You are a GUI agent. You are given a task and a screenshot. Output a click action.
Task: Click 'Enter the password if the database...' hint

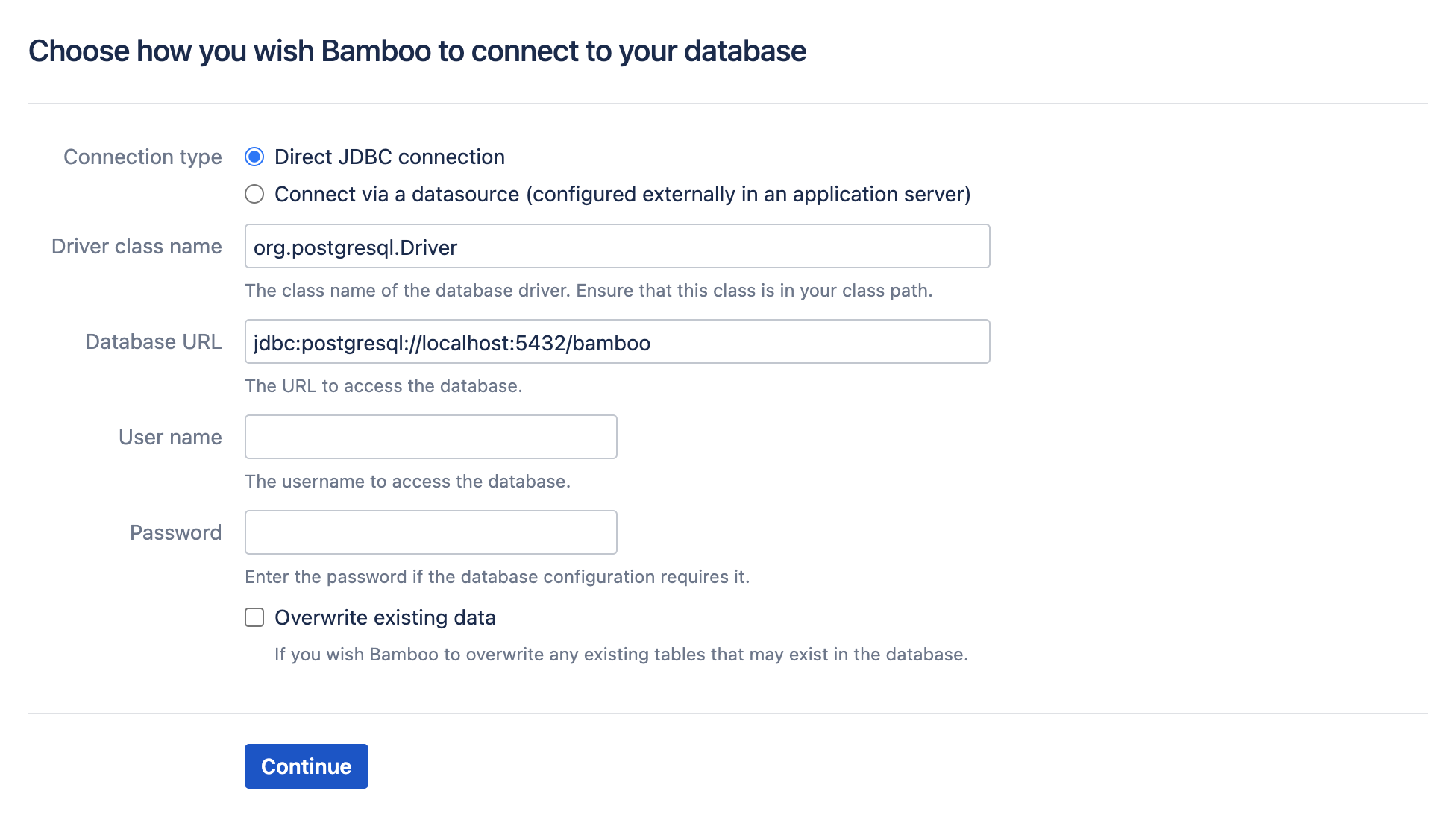pyautogui.click(x=497, y=577)
